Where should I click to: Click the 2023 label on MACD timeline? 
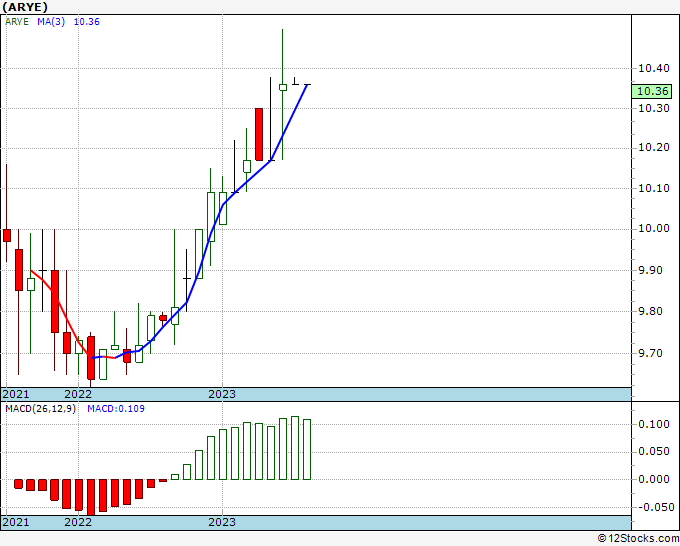222,522
